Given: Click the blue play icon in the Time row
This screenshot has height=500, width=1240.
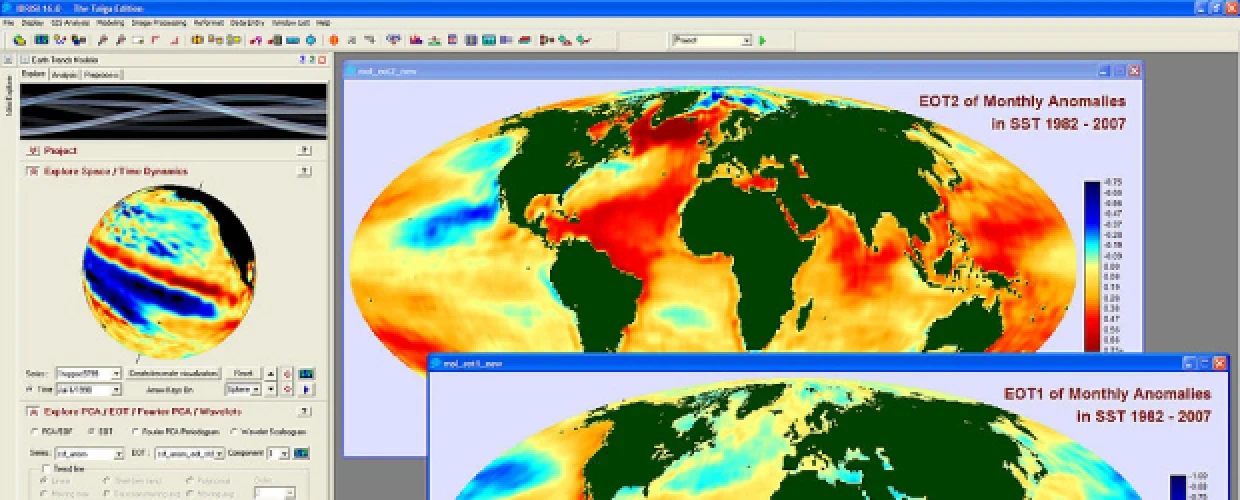Looking at the screenshot, I should 307,389.
